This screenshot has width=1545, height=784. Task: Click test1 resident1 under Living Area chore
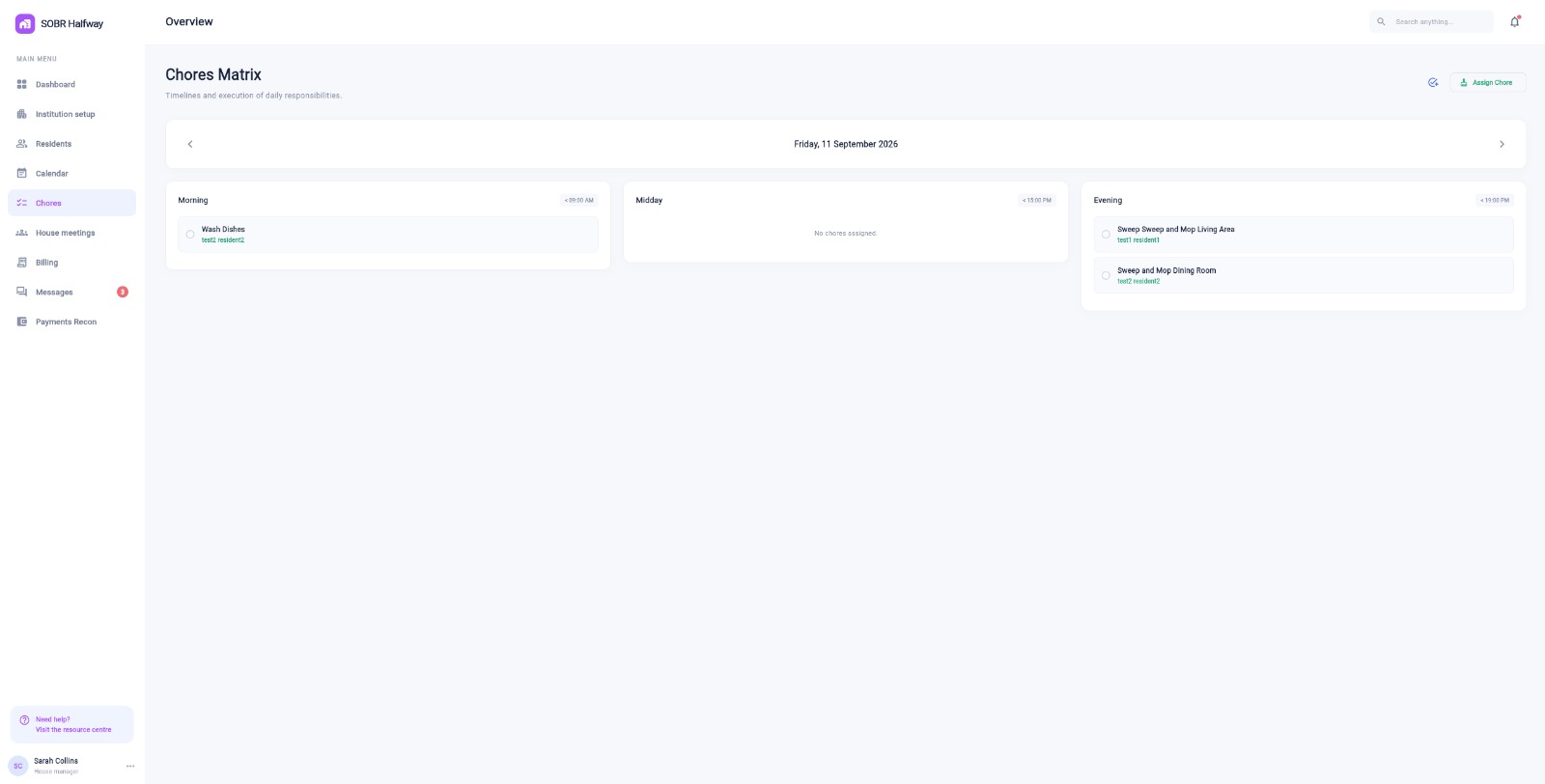coord(1138,240)
